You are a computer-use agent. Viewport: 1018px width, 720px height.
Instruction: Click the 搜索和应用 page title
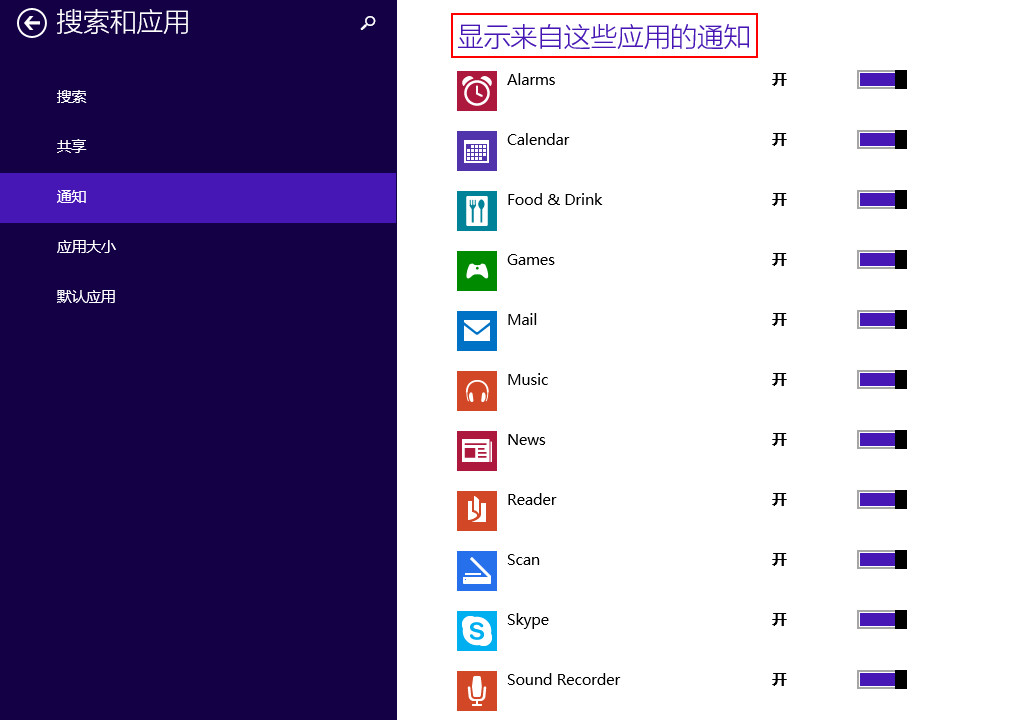pos(123,23)
